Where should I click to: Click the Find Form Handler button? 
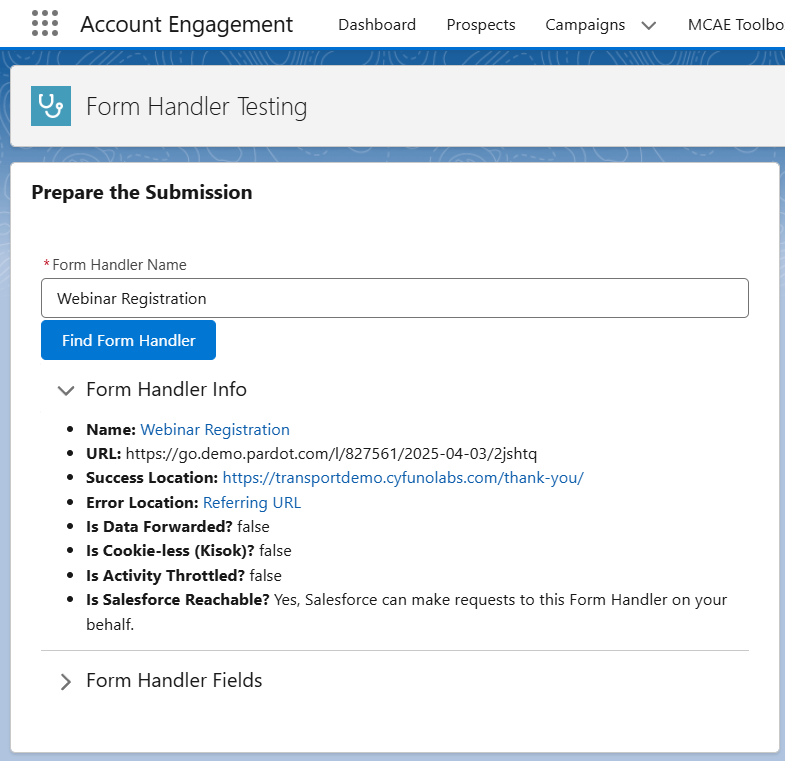(x=128, y=340)
